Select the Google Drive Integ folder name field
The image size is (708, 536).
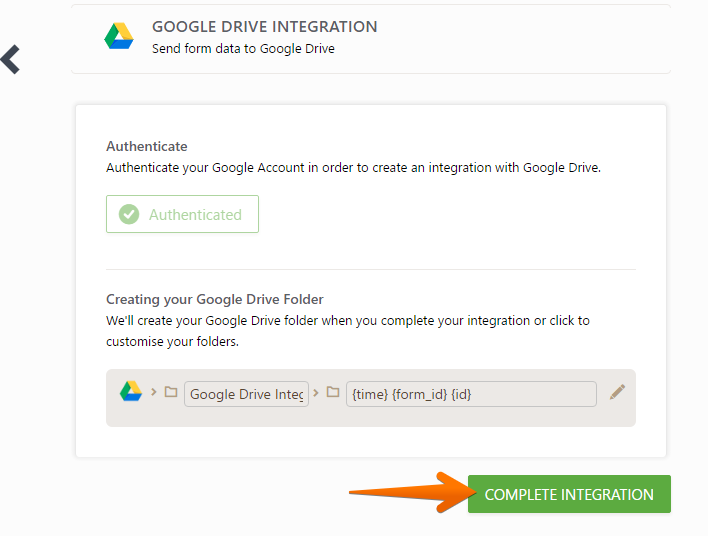[x=246, y=394]
